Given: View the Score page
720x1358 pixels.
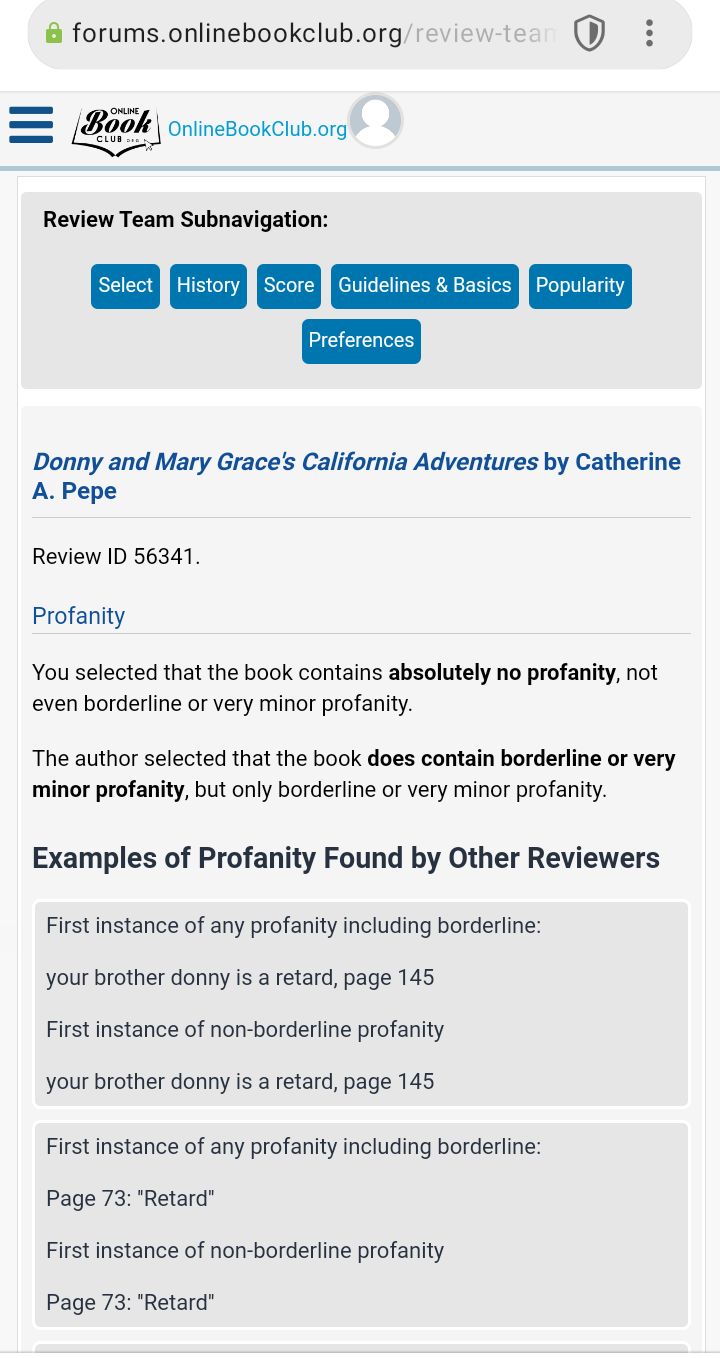Looking at the screenshot, I should pyautogui.click(x=289, y=286).
